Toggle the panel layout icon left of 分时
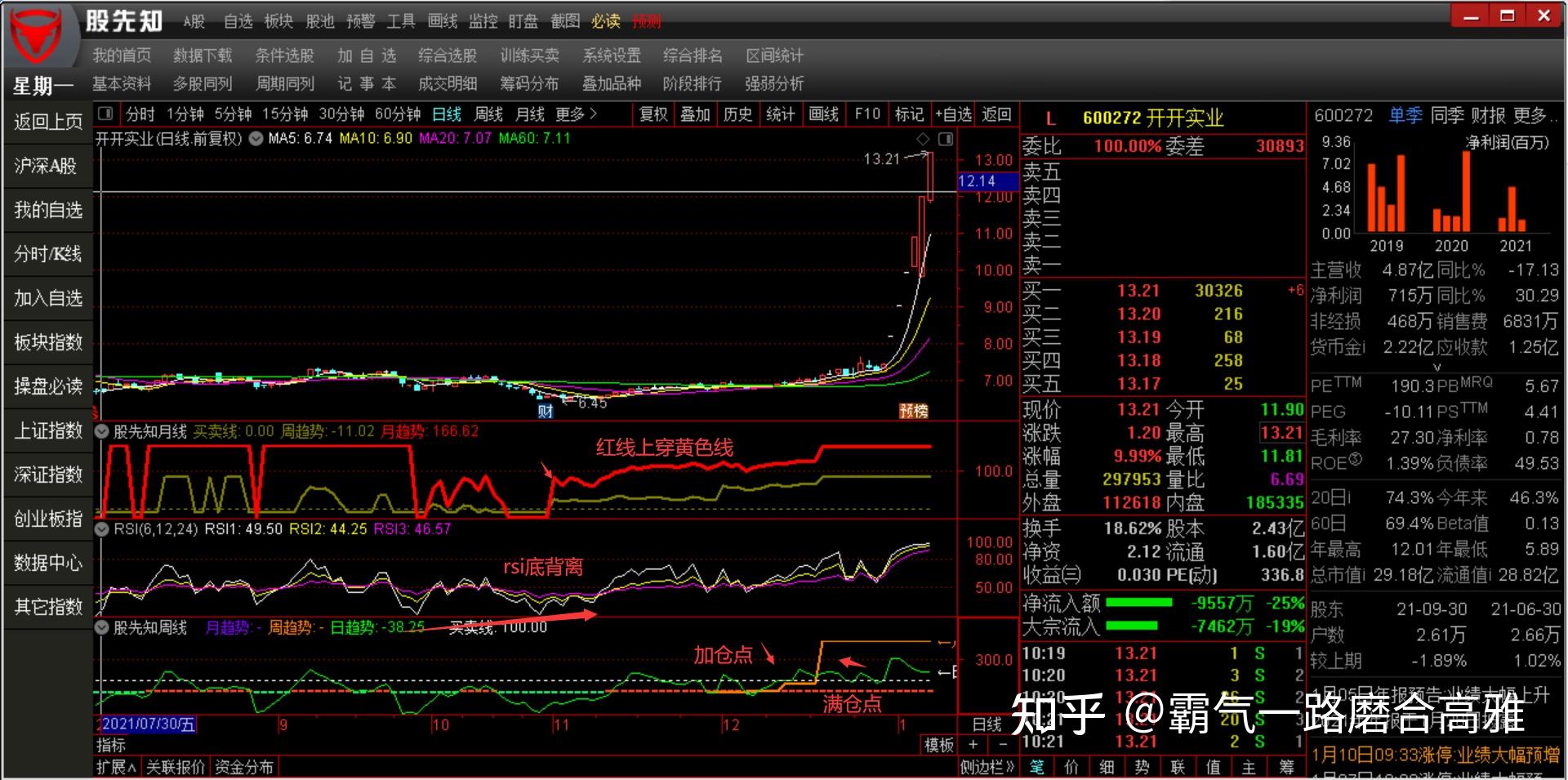The height and width of the screenshot is (780, 1568). 105,114
